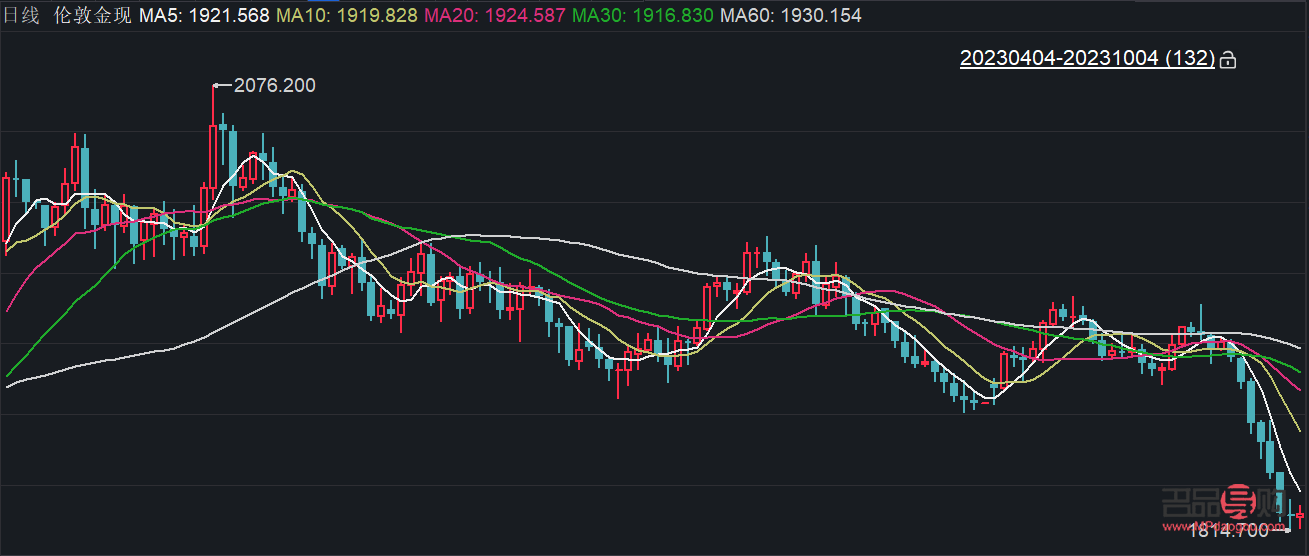Click the 2076.200 high price marker
Image resolution: width=1309 pixels, height=556 pixels.
point(274,86)
